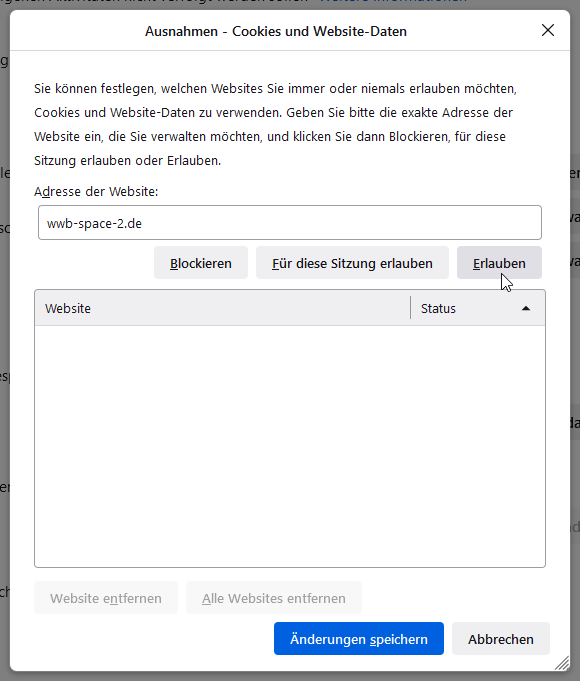Sort the list by the Website column header
580x681 pixels.
(x=222, y=308)
